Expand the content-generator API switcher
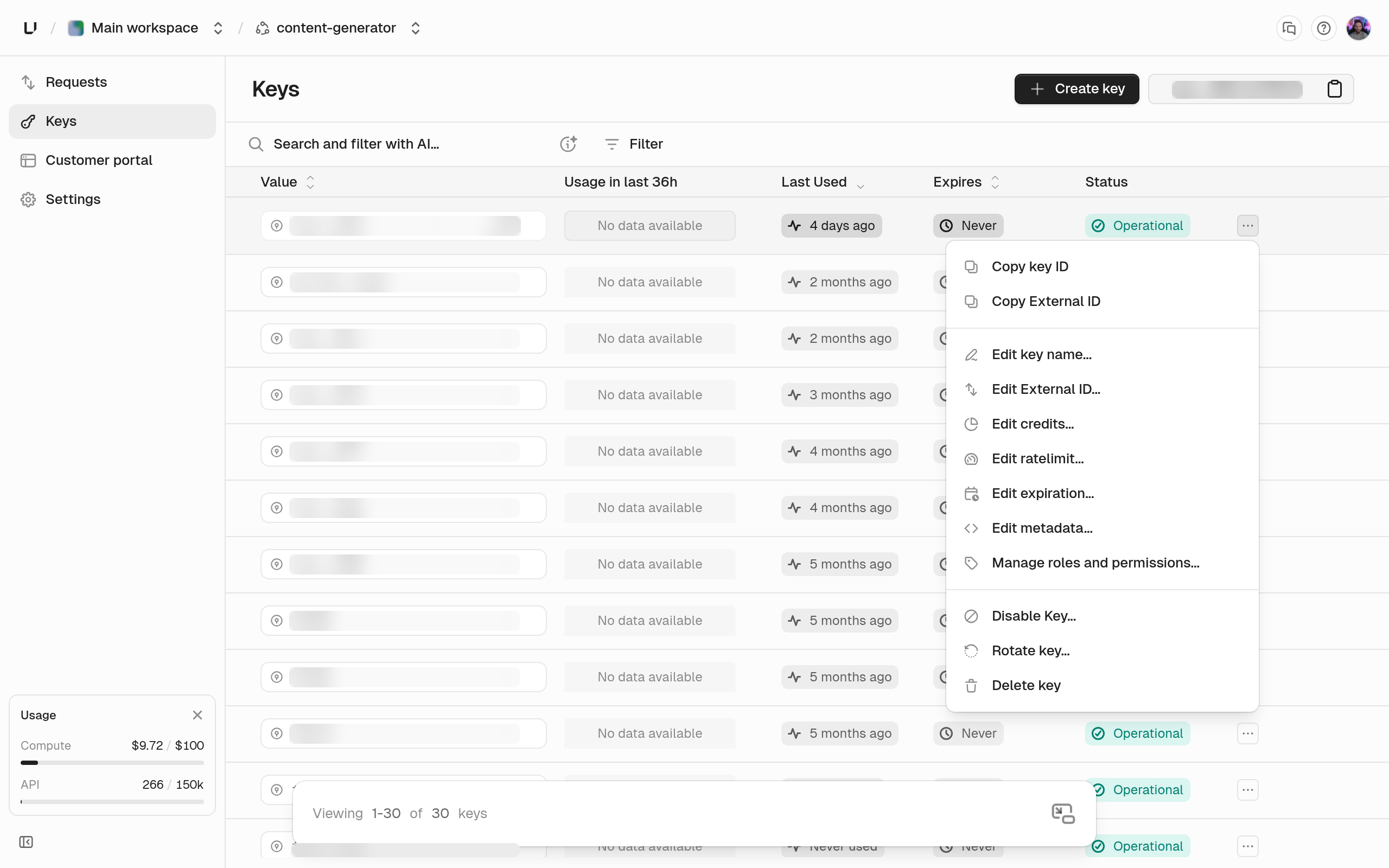 [x=416, y=28]
